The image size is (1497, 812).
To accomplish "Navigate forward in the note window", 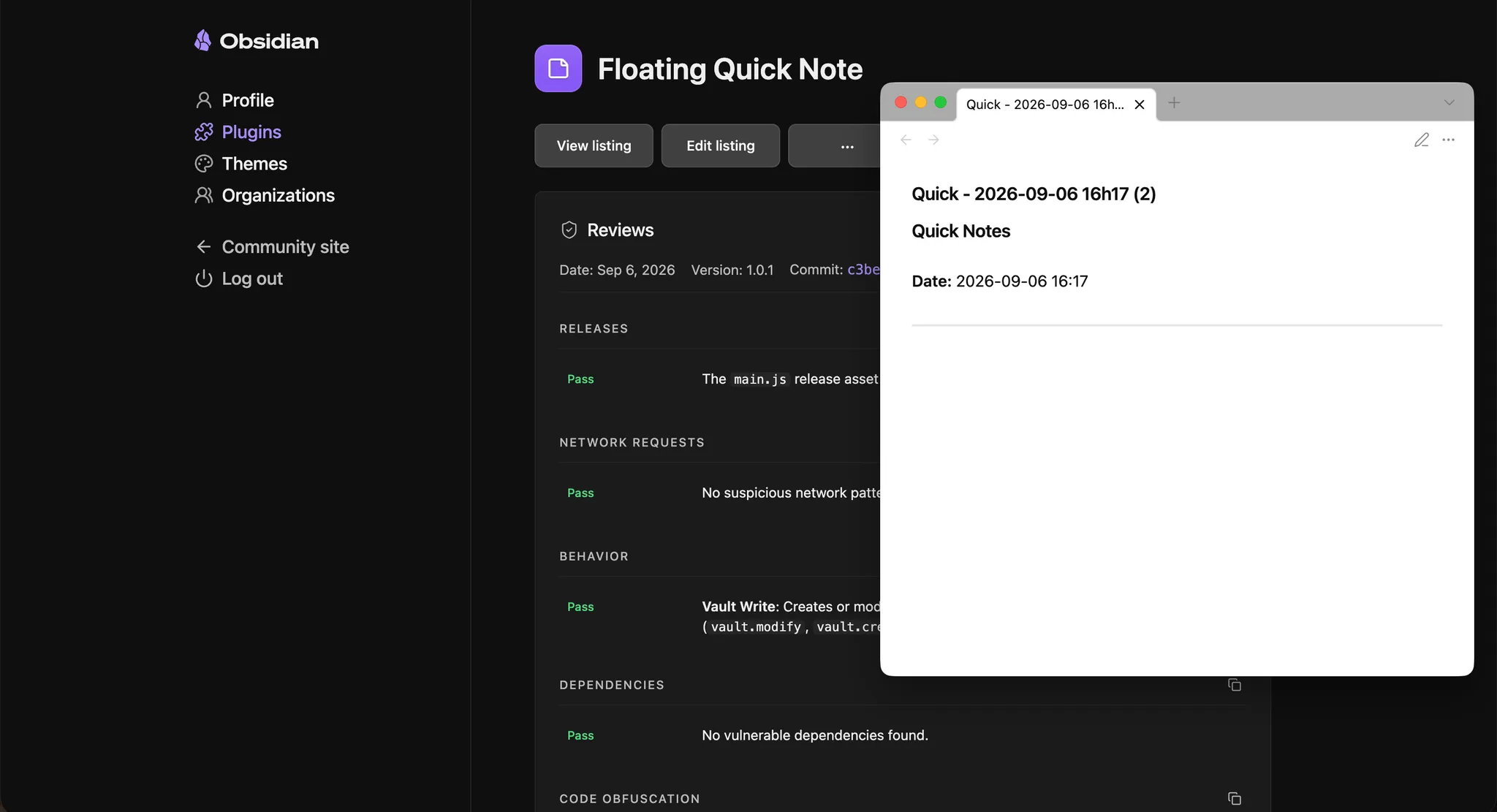I will 933,140.
